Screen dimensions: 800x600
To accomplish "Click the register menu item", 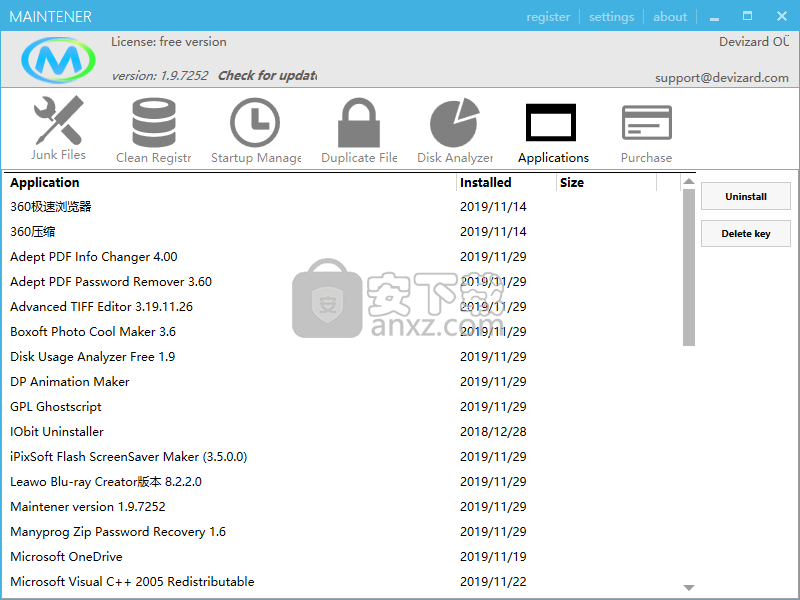I will pos(548,17).
